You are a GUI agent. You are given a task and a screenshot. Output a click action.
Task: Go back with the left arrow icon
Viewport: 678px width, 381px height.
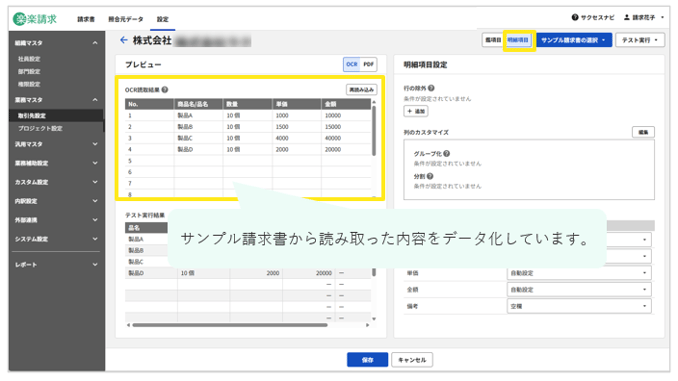click(124, 40)
